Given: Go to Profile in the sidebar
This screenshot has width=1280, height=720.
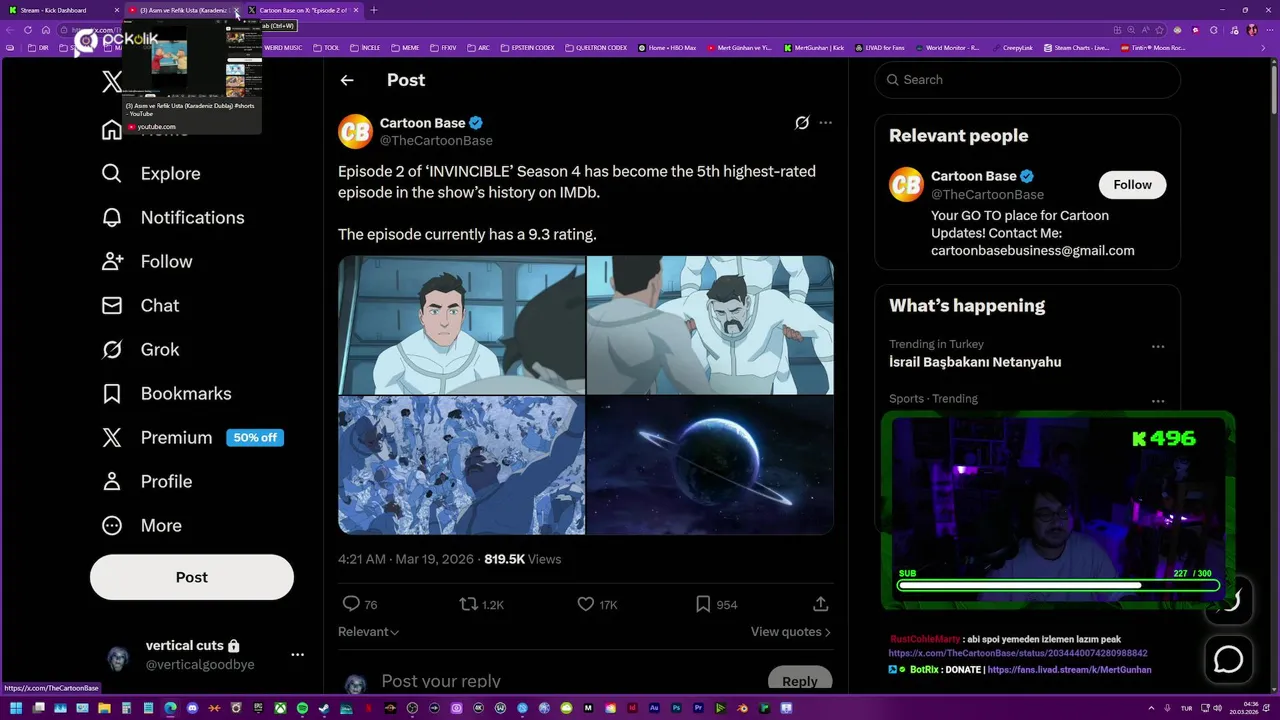Looking at the screenshot, I should pos(147,482).
